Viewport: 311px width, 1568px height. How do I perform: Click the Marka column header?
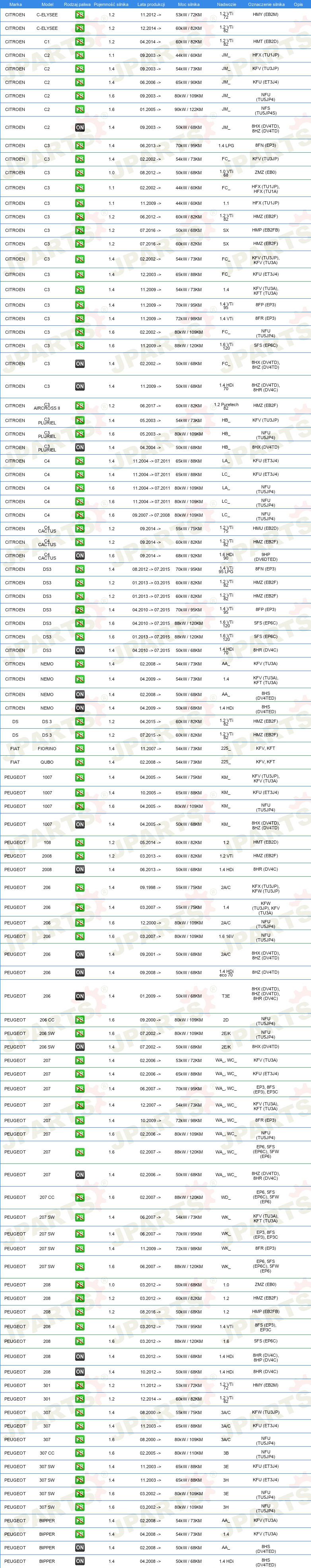pos(15,4)
